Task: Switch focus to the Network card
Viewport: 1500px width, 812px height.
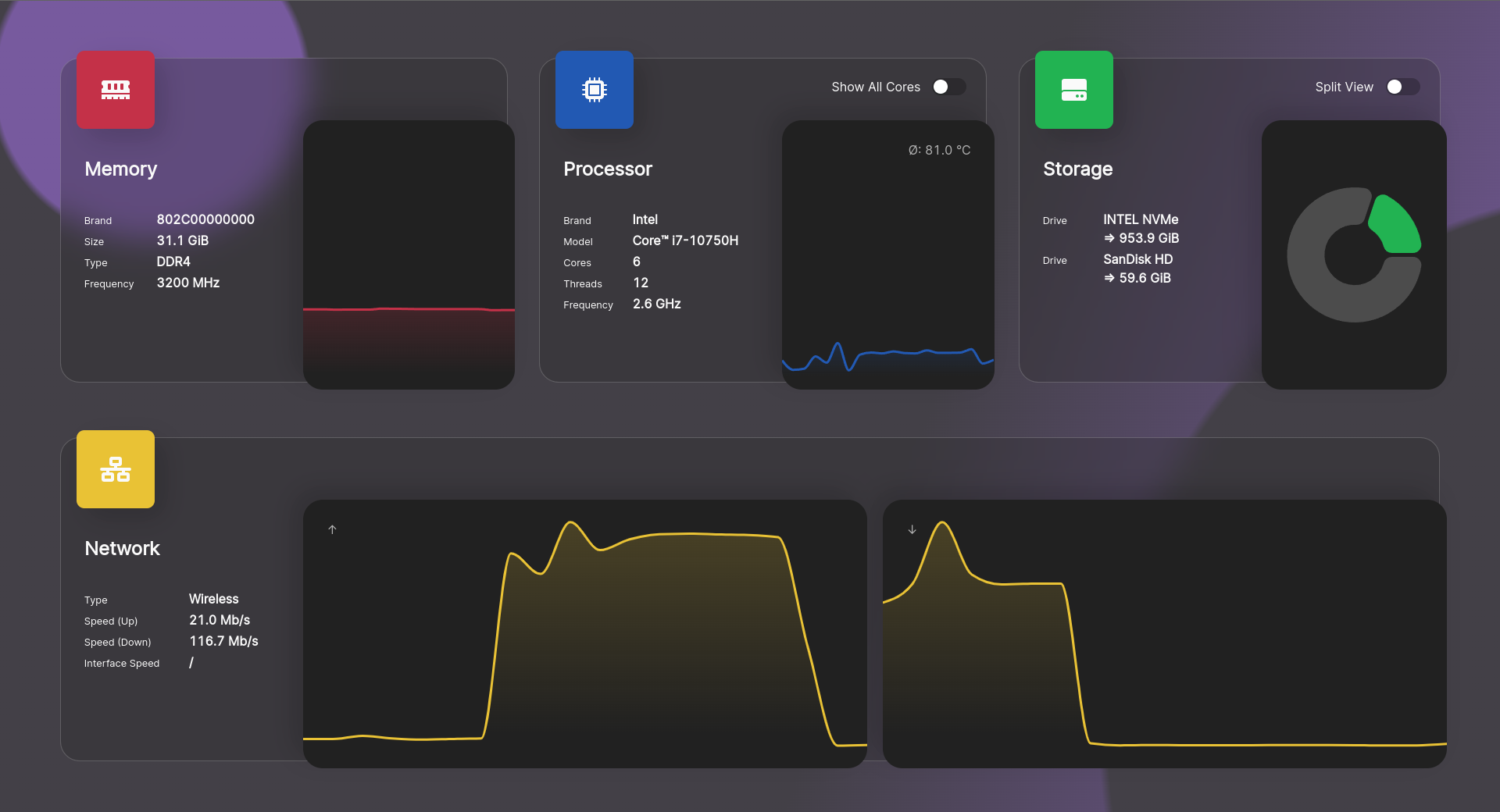Action: [x=122, y=548]
